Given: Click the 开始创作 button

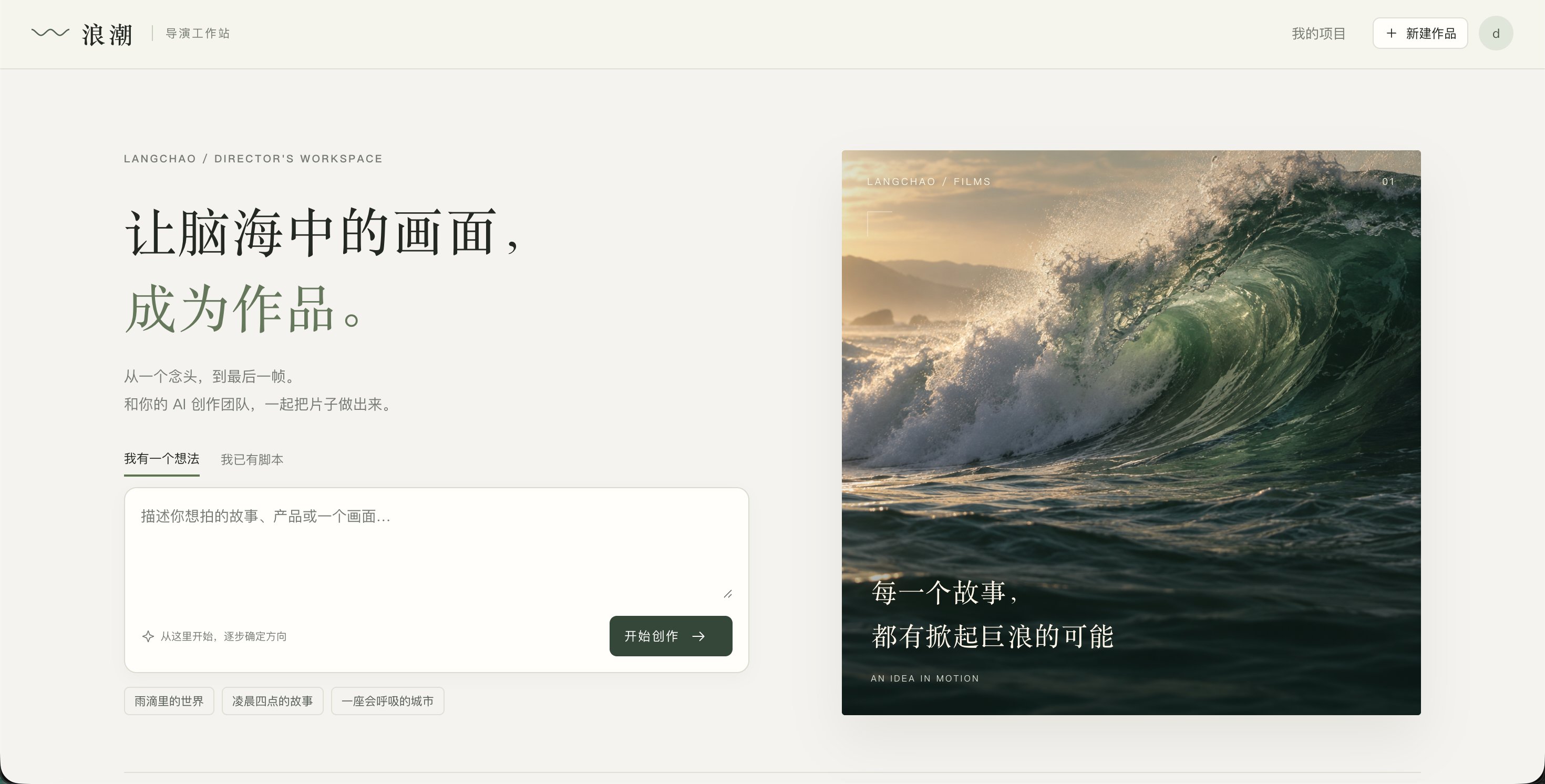Looking at the screenshot, I should (x=671, y=636).
